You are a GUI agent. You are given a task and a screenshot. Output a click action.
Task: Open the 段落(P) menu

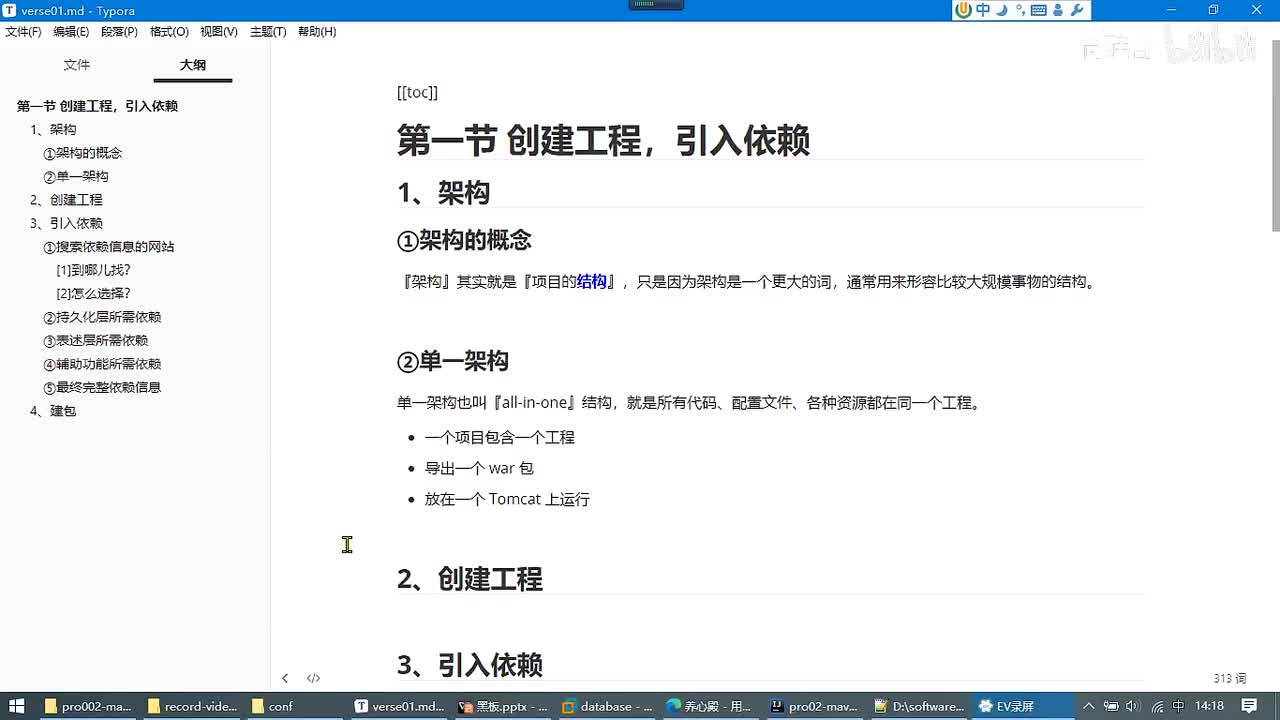tap(119, 32)
